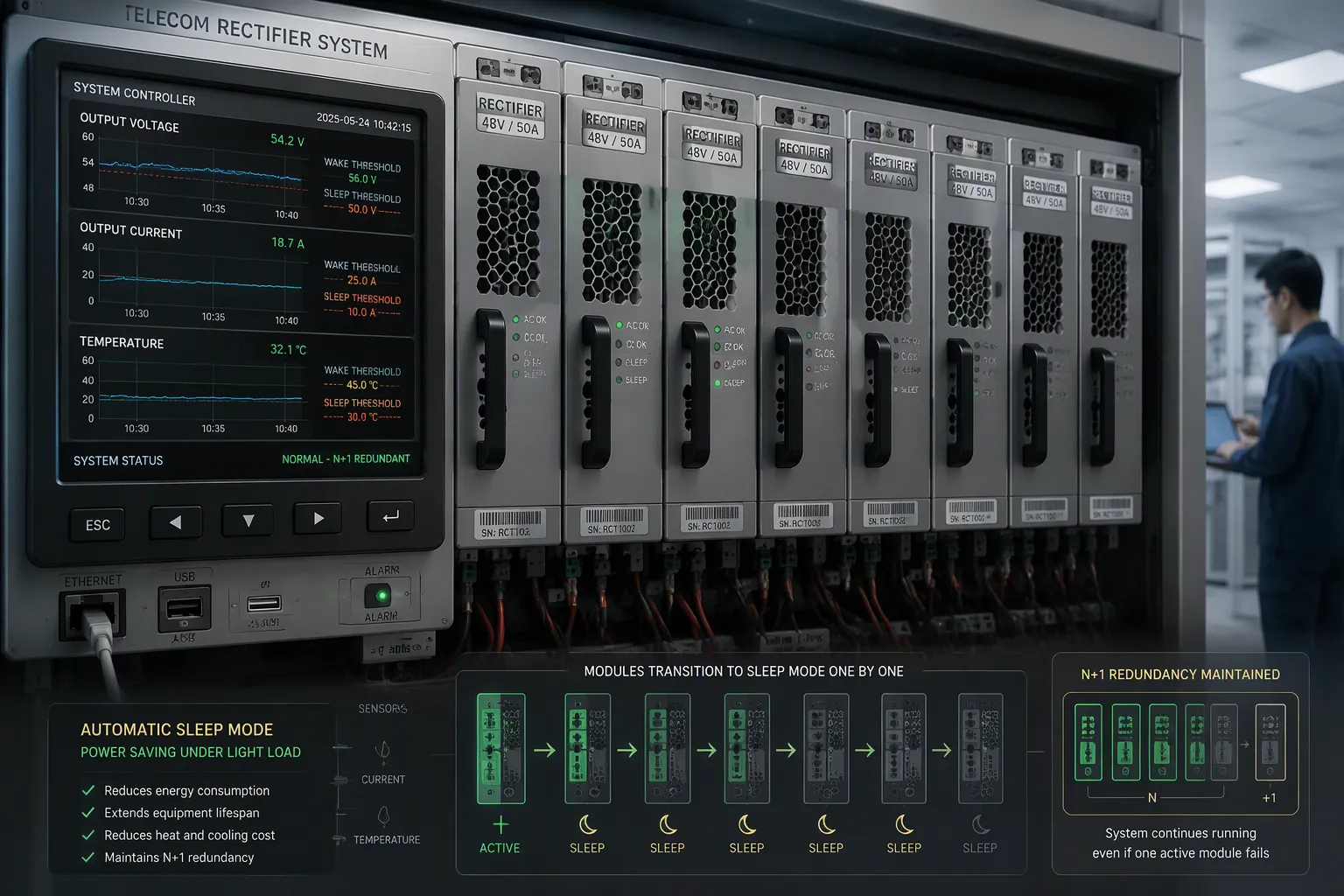Select the NORMAL - N+1 REDUNDANT status
Viewport: 1344px width, 896px height.
tap(346, 458)
